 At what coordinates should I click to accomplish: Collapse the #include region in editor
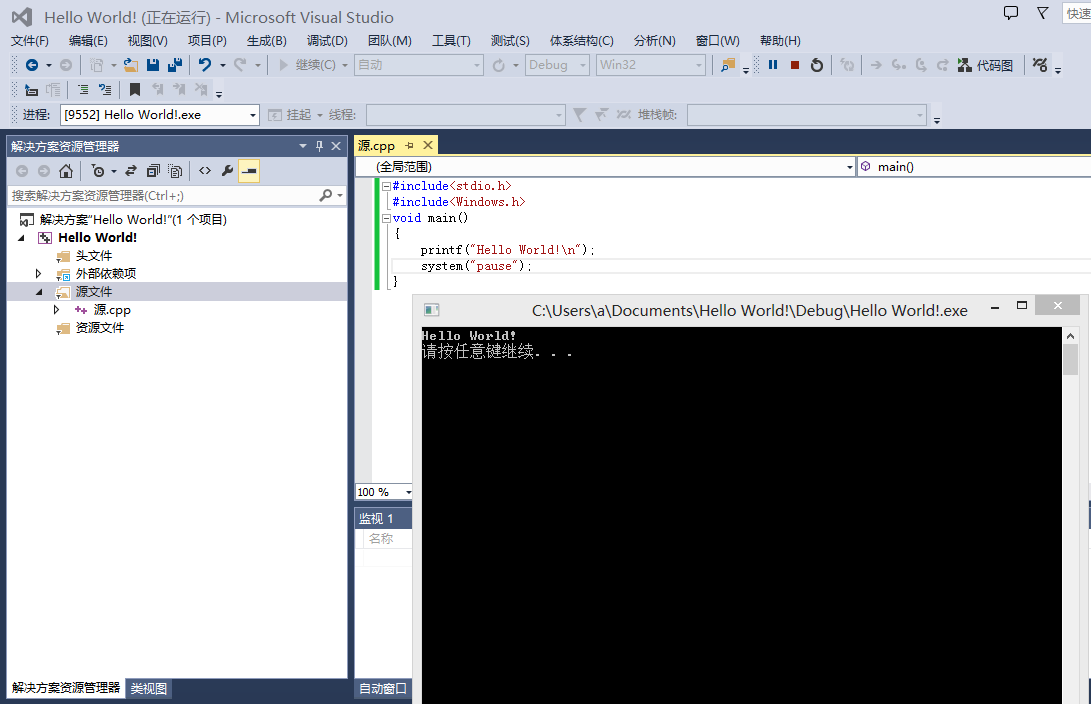386,186
